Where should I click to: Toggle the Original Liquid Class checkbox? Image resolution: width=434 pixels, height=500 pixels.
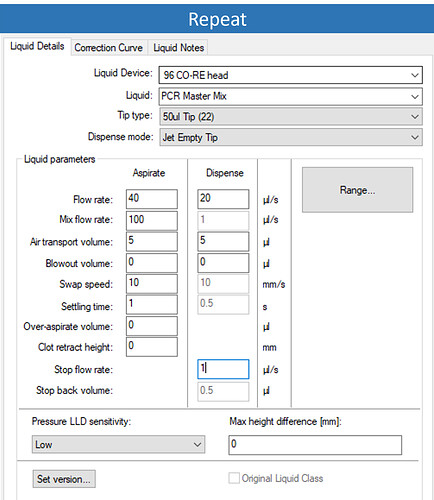[x=234, y=478]
